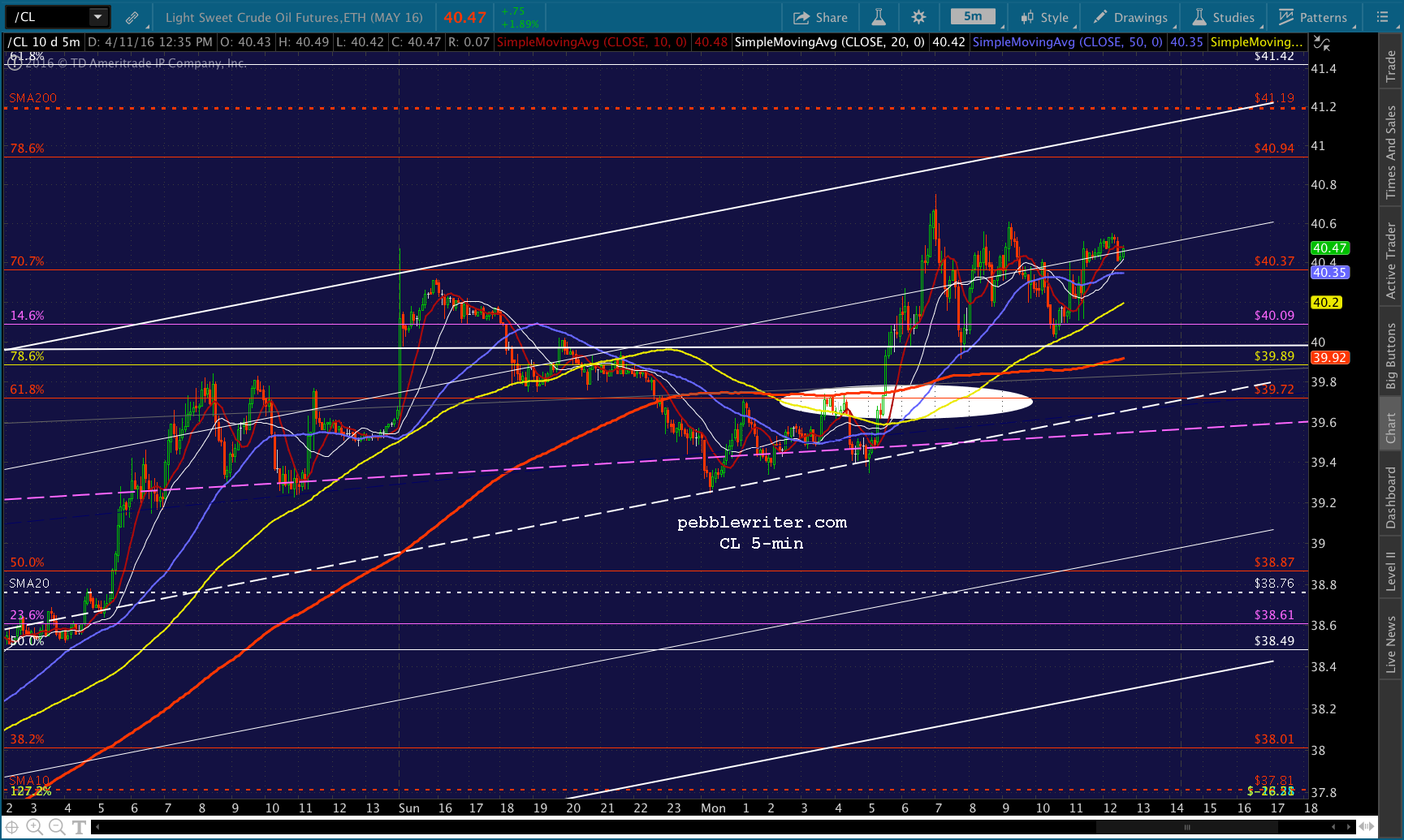Click the 38.2% Fibonacci label

tap(27, 739)
